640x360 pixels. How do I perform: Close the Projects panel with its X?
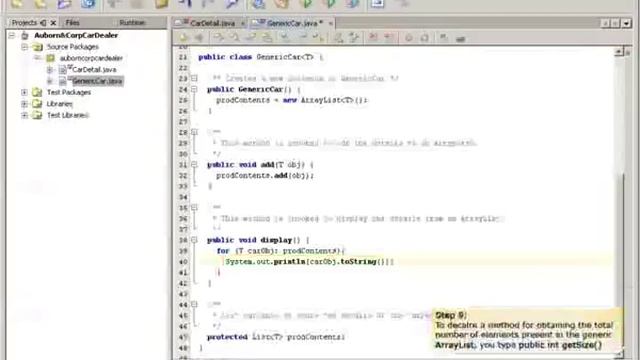pos(53,23)
